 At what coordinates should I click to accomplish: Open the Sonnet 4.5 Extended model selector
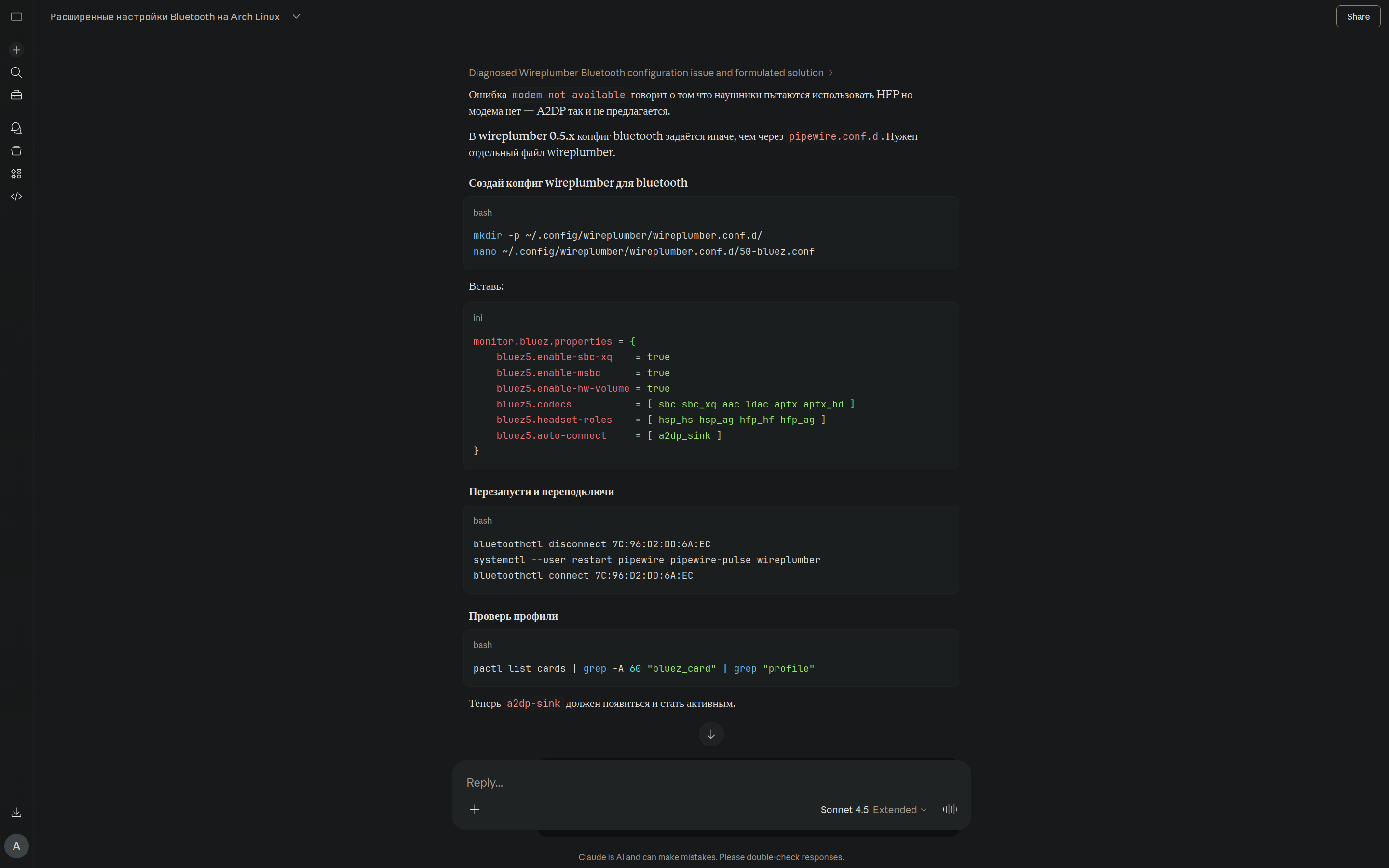873,810
